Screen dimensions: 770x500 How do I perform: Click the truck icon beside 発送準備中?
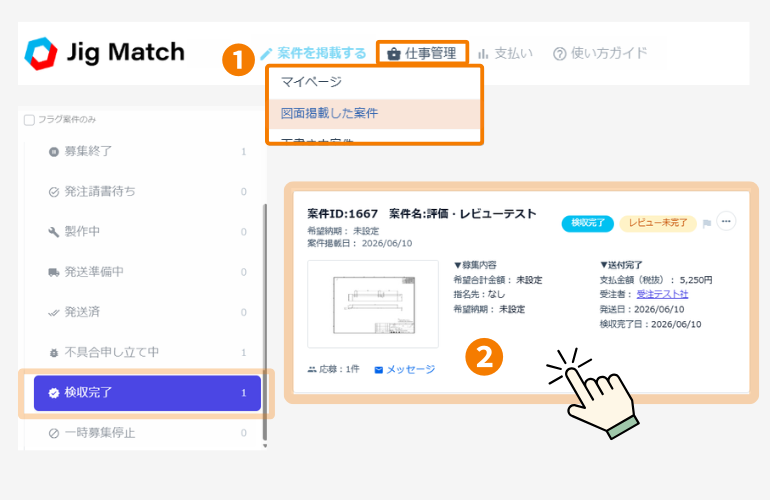pyautogui.click(x=54, y=272)
